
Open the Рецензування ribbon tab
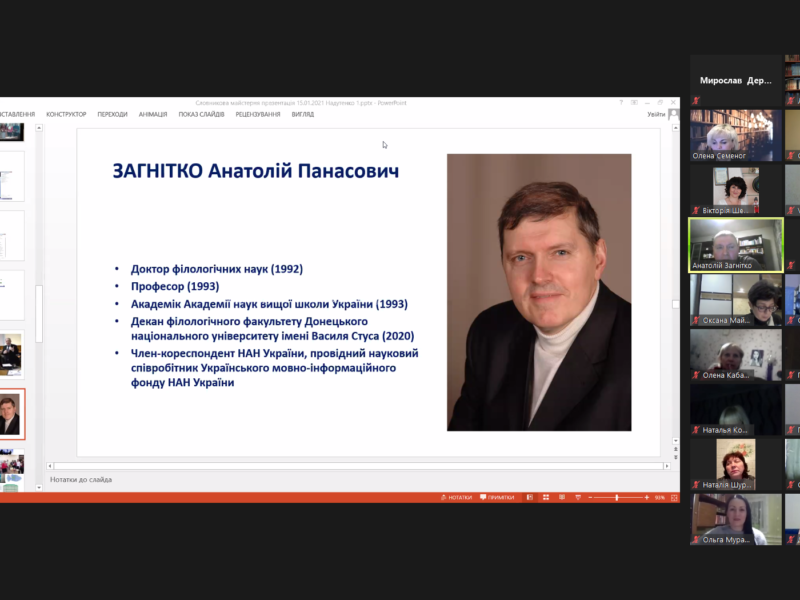[x=257, y=114]
